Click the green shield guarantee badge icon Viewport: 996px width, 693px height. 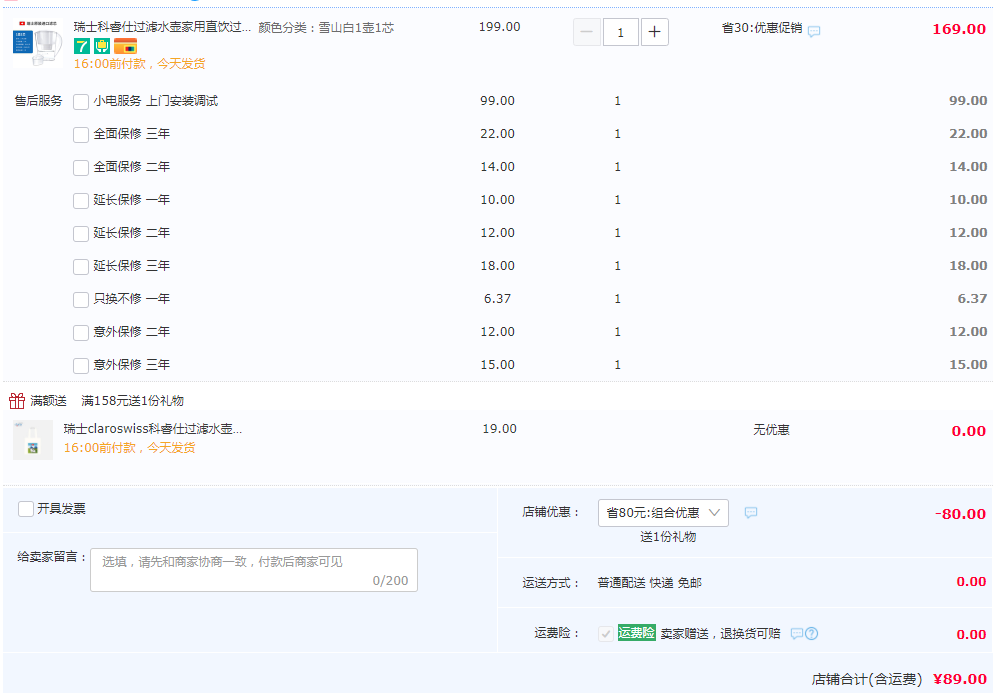point(102,46)
